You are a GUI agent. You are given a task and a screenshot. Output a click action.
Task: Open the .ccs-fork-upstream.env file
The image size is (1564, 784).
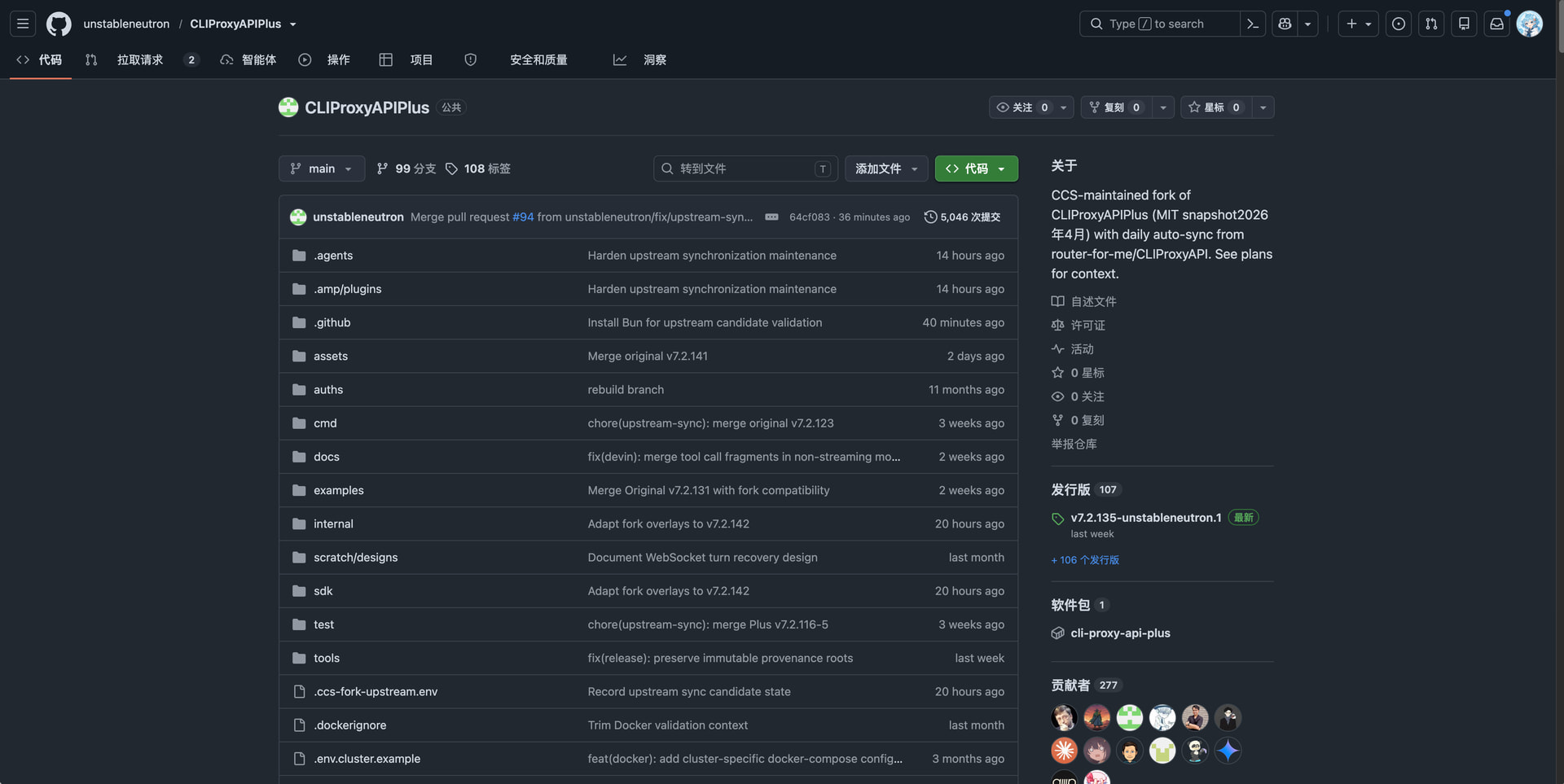coord(376,691)
